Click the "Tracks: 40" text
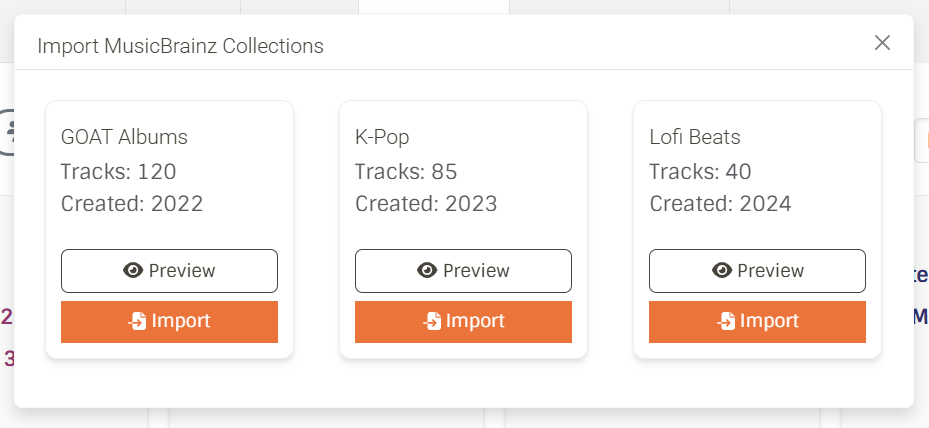The width and height of the screenshot is (929, 428). pyautogui.click(x=700, y=171)
